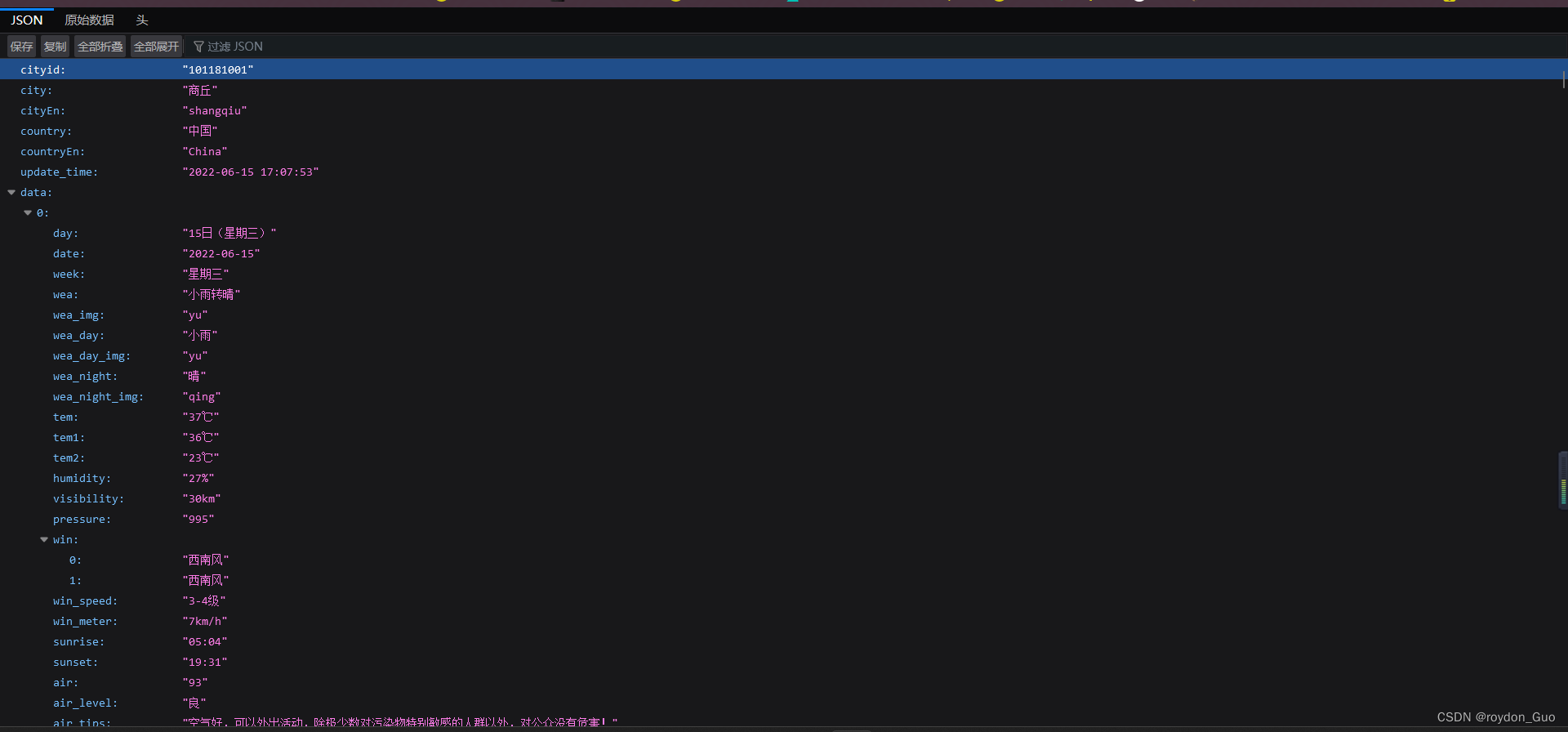1568x732 pixels.
Task: Click the value "37℃"
Action: 201,417
